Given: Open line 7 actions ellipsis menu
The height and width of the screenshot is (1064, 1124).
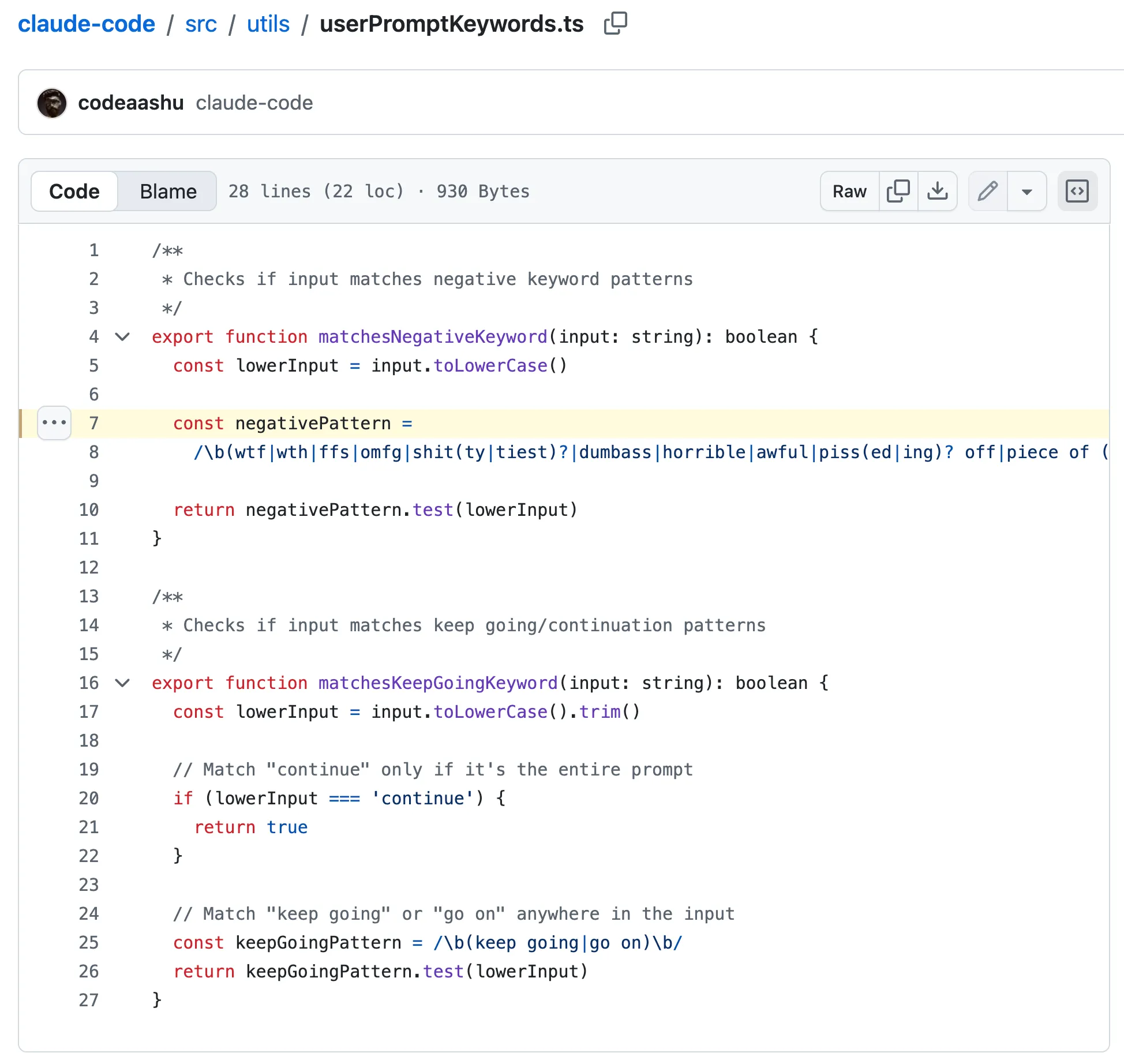Looking at the screenshot, I should click(x=54, y=423).
